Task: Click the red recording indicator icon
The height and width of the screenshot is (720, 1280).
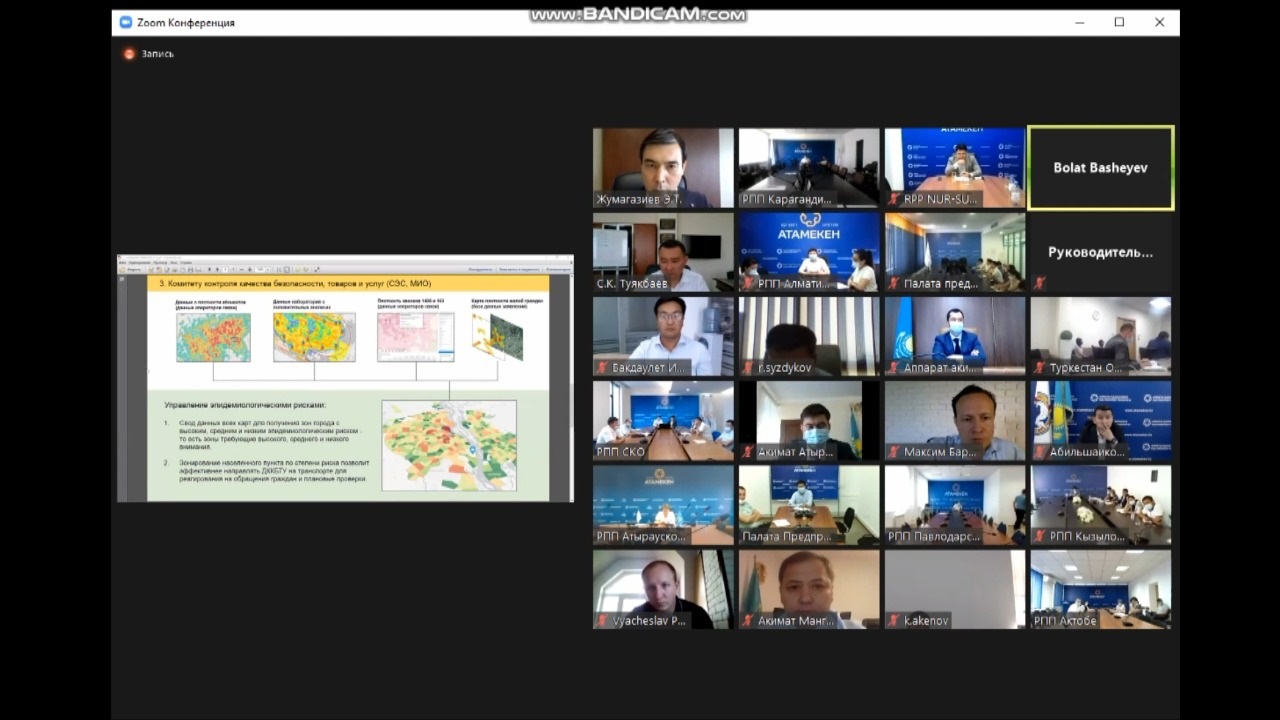Action: [129, 54]
